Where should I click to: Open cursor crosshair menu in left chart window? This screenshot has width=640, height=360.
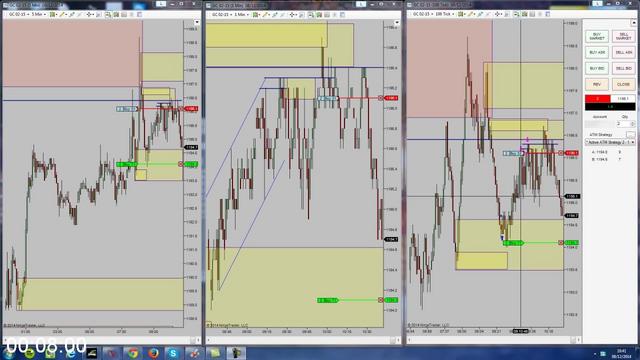coord(89,14)
